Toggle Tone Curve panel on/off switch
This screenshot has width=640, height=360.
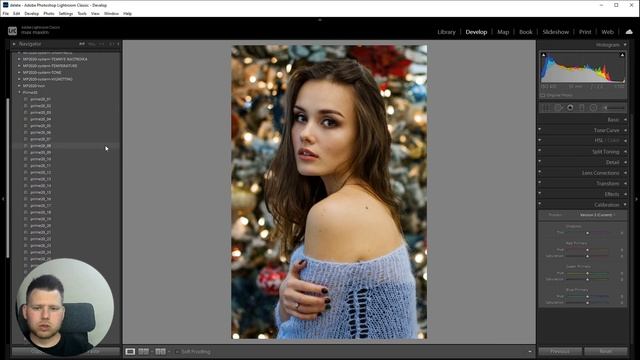540,130
